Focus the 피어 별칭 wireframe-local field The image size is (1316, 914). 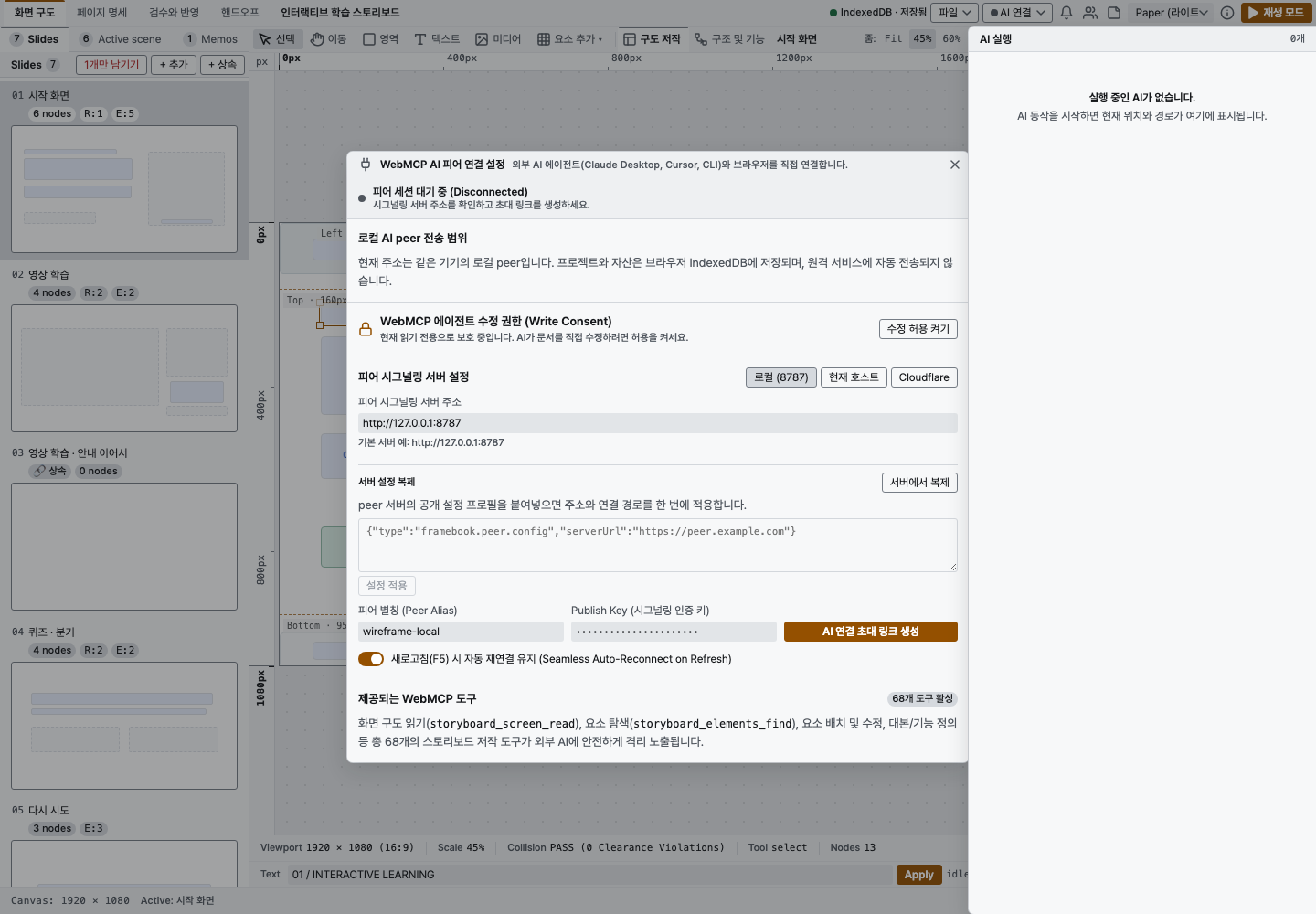tap(461, 632)
